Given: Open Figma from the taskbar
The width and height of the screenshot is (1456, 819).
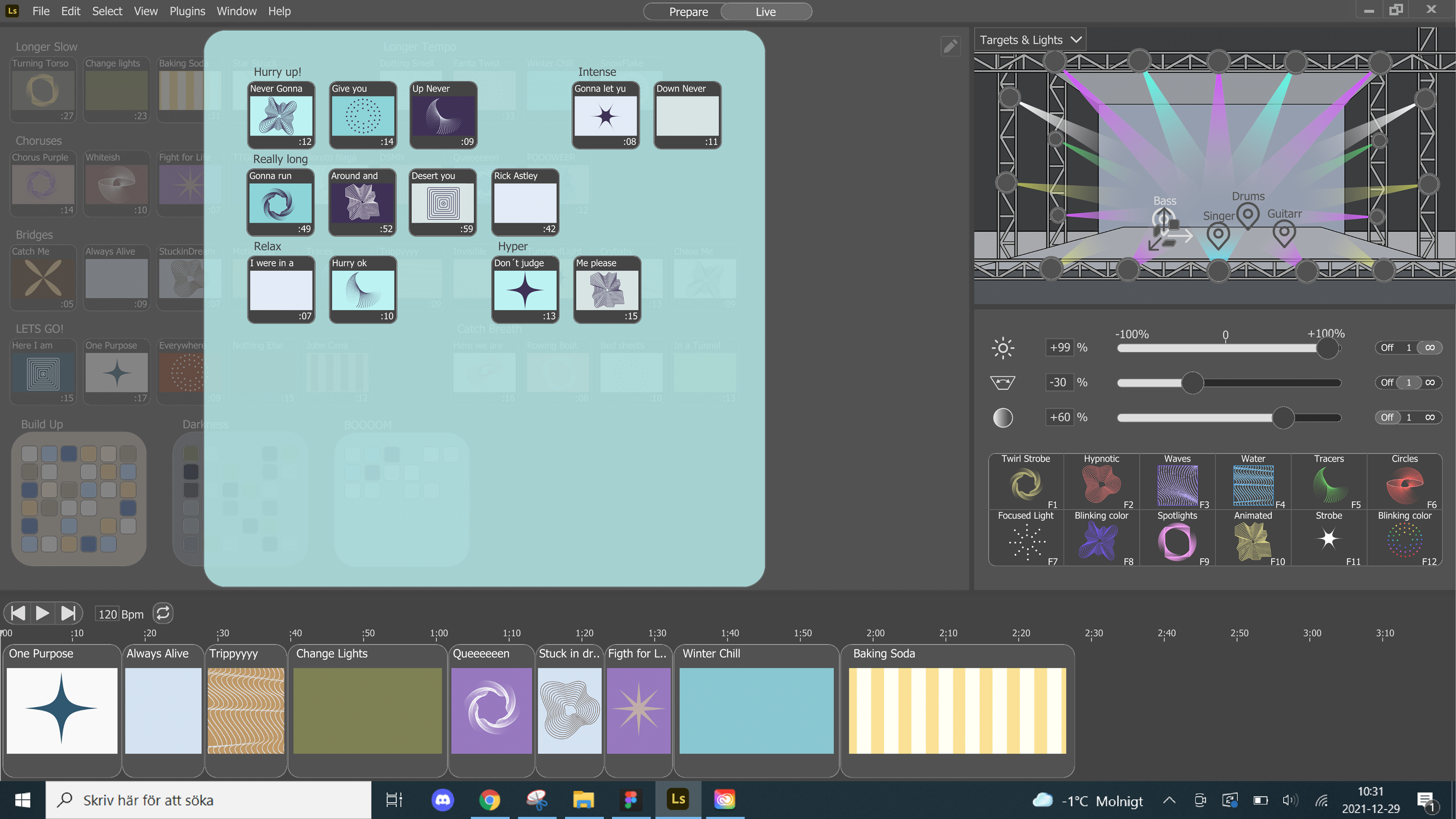Looking at the screenshot, I should point(630,800).
